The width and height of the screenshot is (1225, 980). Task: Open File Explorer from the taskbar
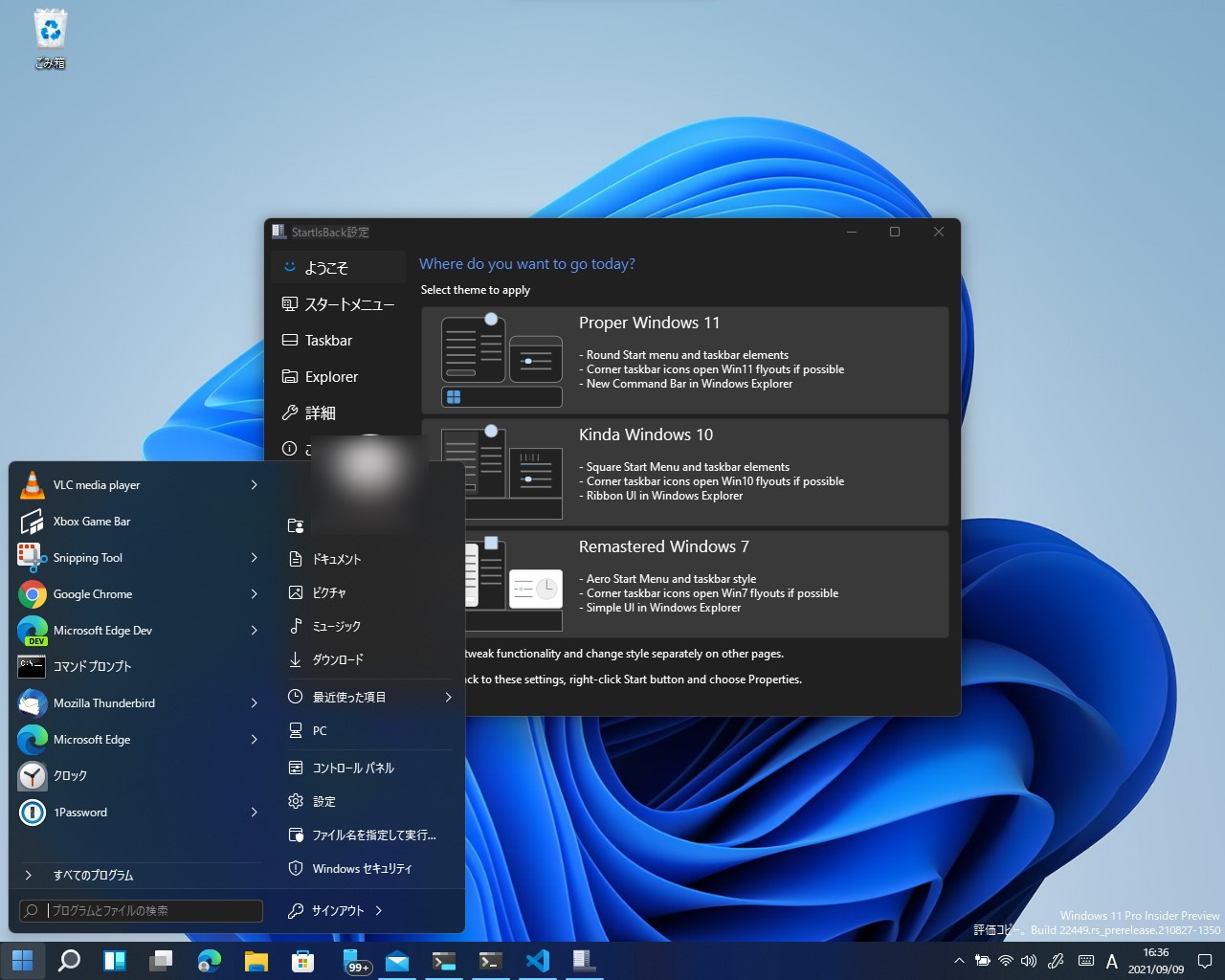point(256,960)
